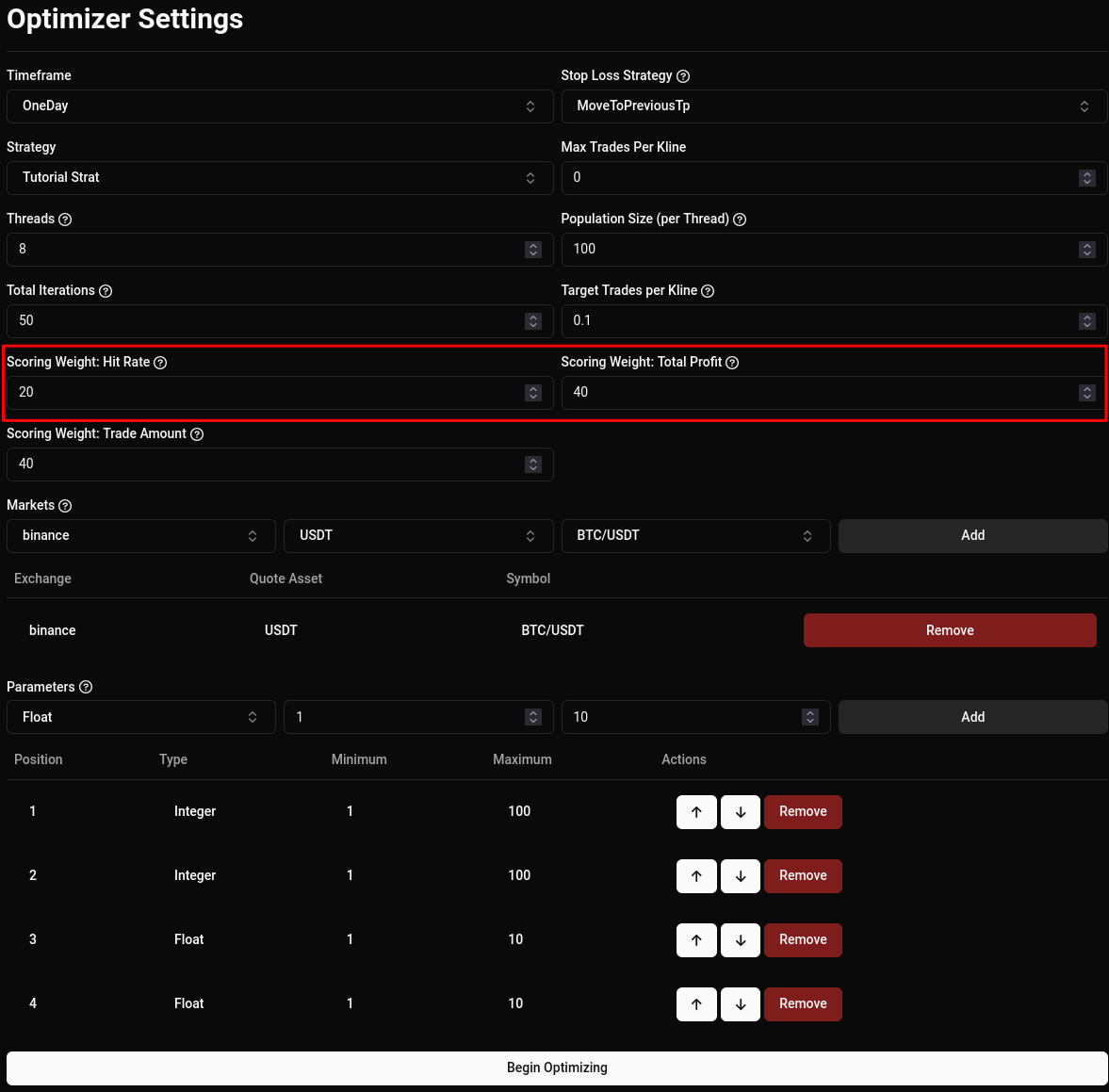Click the Stop Loss Strategy help icon
Image resolution: width=1109 pixels, height=1092 pixels.
[683, 75]
